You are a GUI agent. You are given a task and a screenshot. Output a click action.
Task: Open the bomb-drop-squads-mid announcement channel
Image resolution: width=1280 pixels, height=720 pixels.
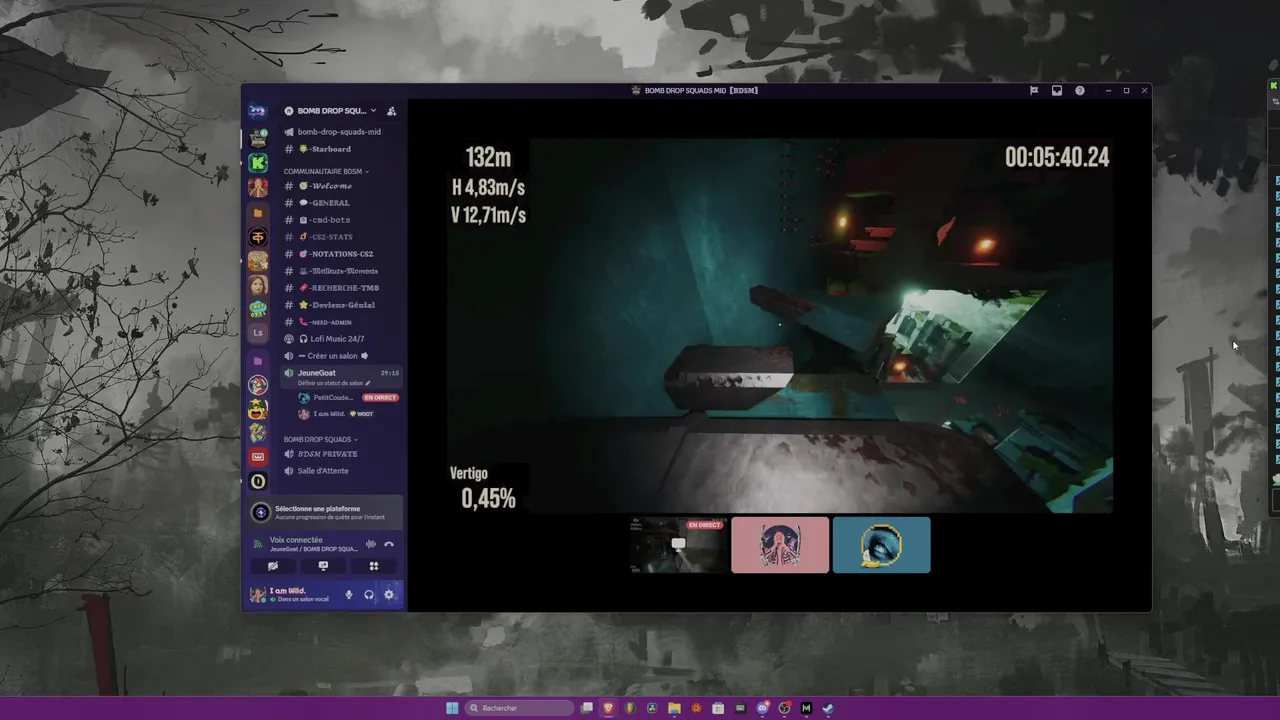(339, 132)
